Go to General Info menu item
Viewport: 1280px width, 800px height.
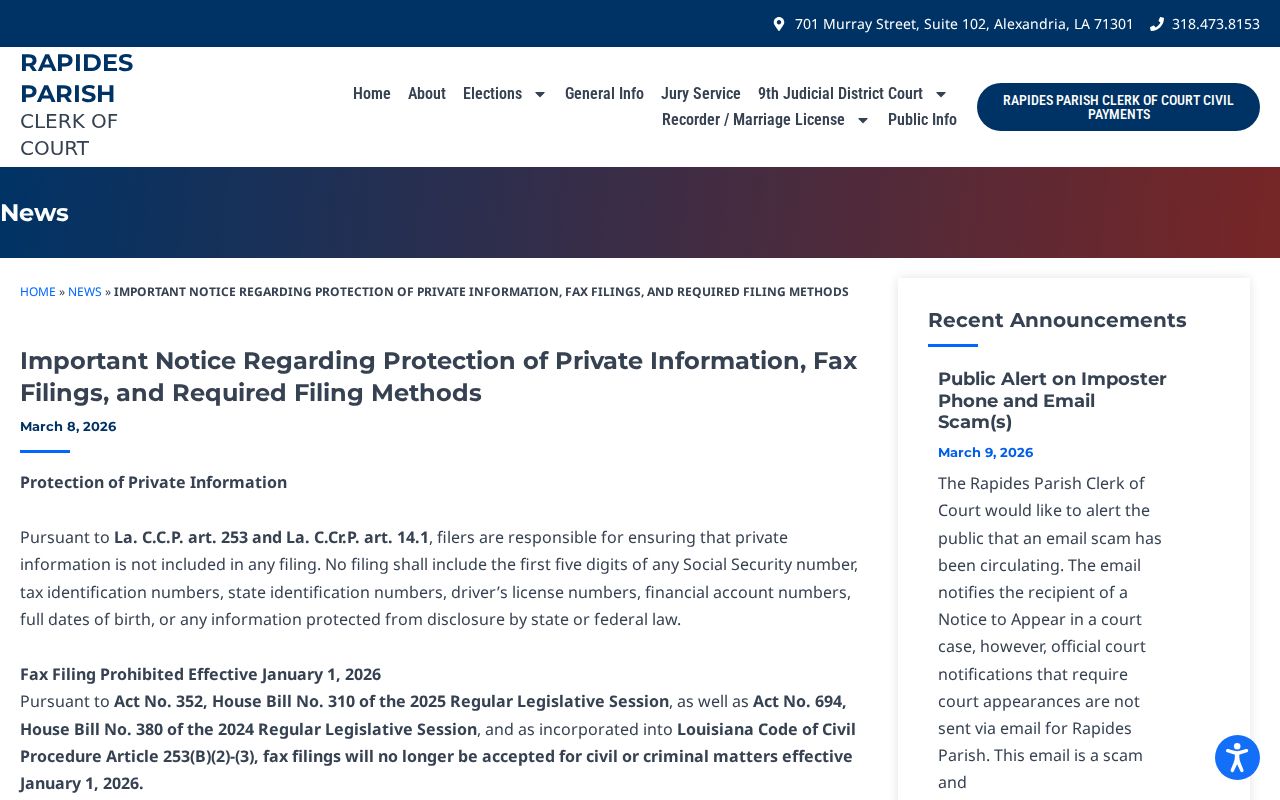pos(604,94)
